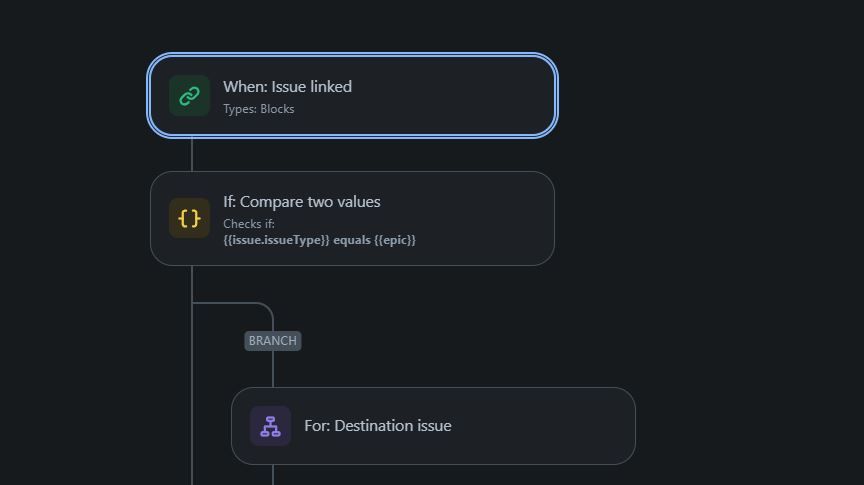Click the yellow curly braces condition icon
The image size is (864, 485).
189,218
